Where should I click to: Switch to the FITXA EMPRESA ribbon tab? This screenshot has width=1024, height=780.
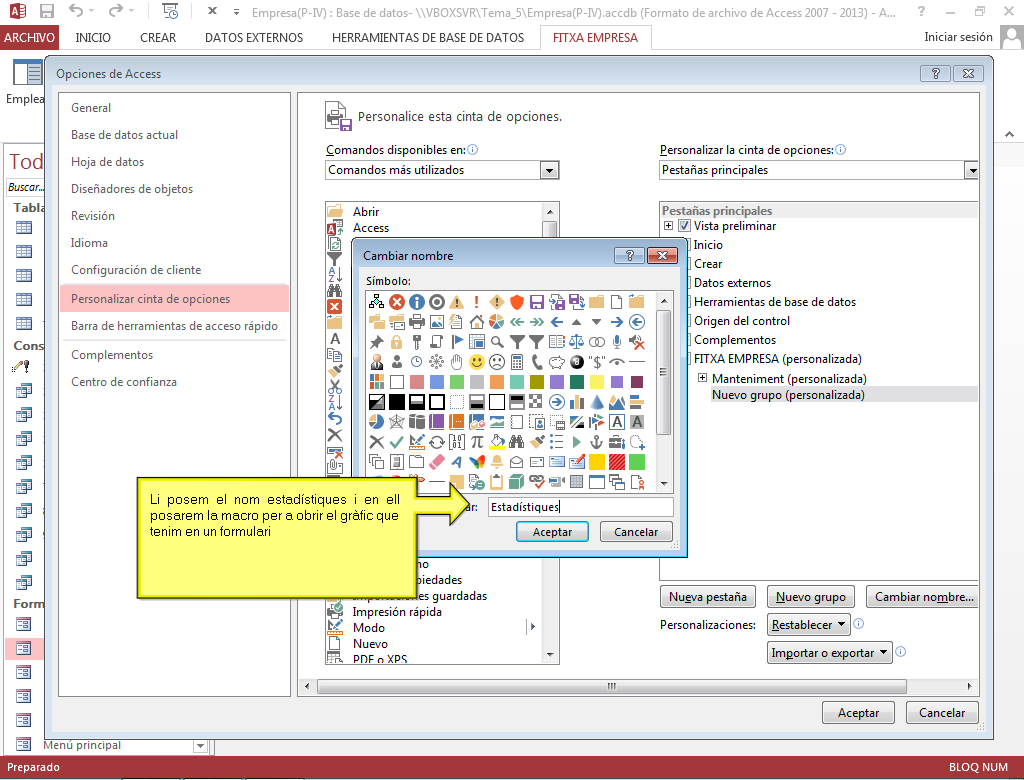point(596,37)
